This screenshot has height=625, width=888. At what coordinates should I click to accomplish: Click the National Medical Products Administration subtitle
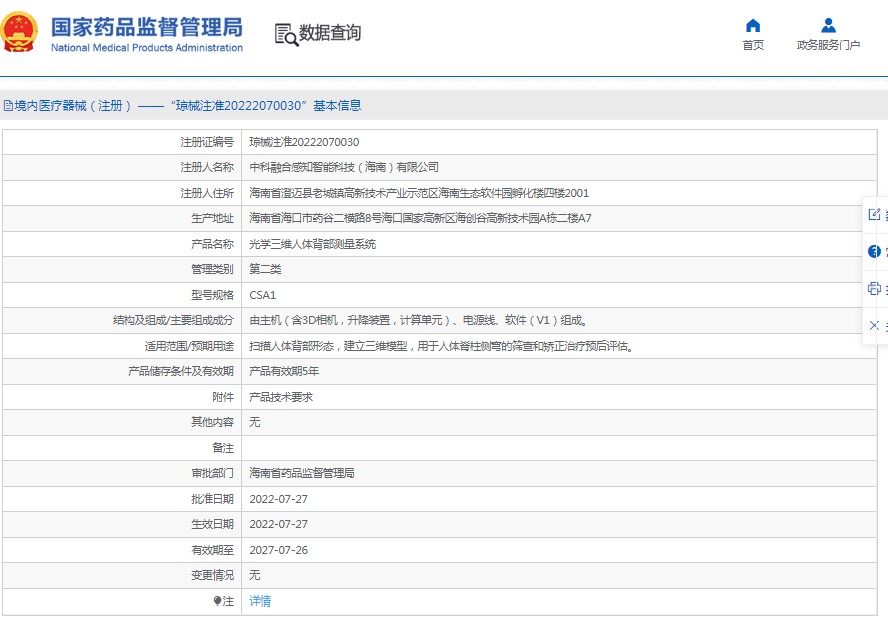[147, 48]
